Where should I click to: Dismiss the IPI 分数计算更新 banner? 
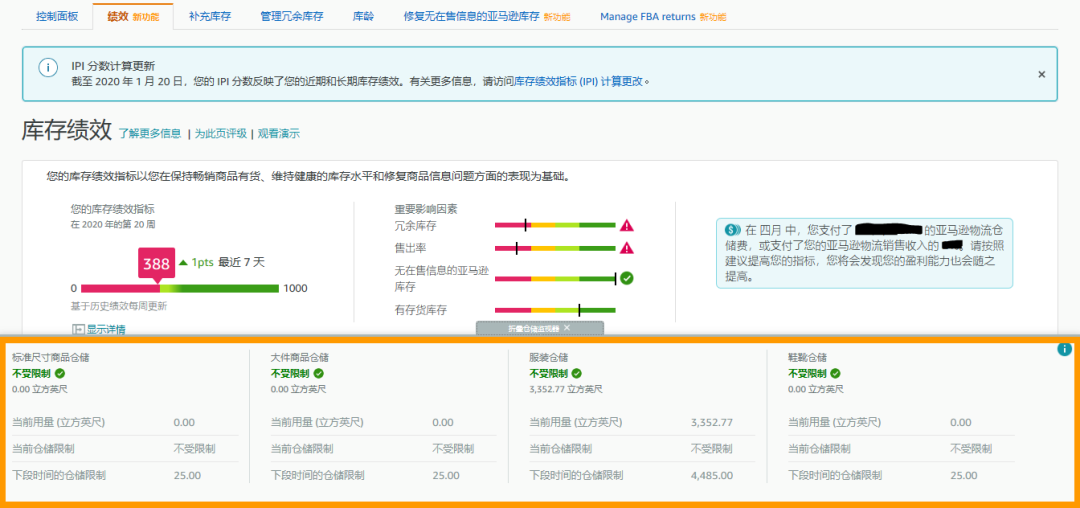(1041, 74)
